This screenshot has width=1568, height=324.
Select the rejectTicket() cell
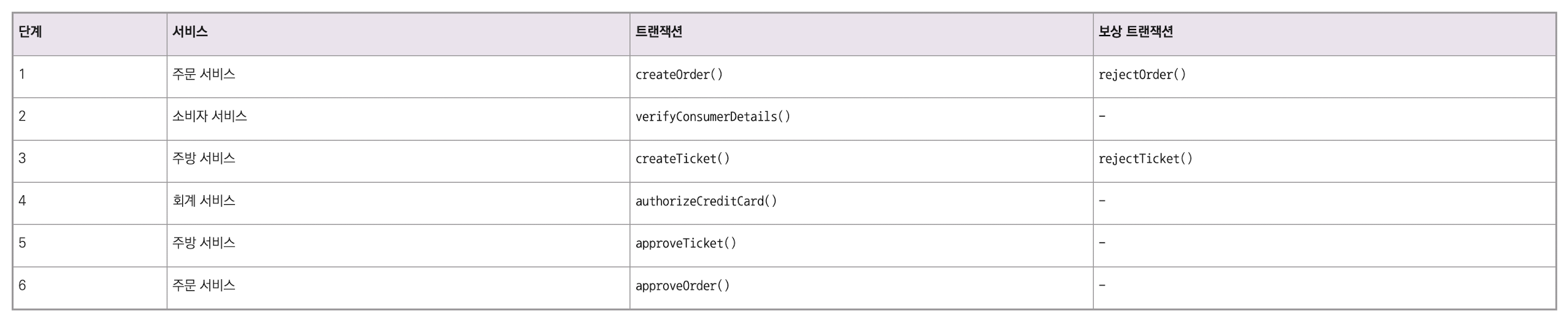point(1145,159)
